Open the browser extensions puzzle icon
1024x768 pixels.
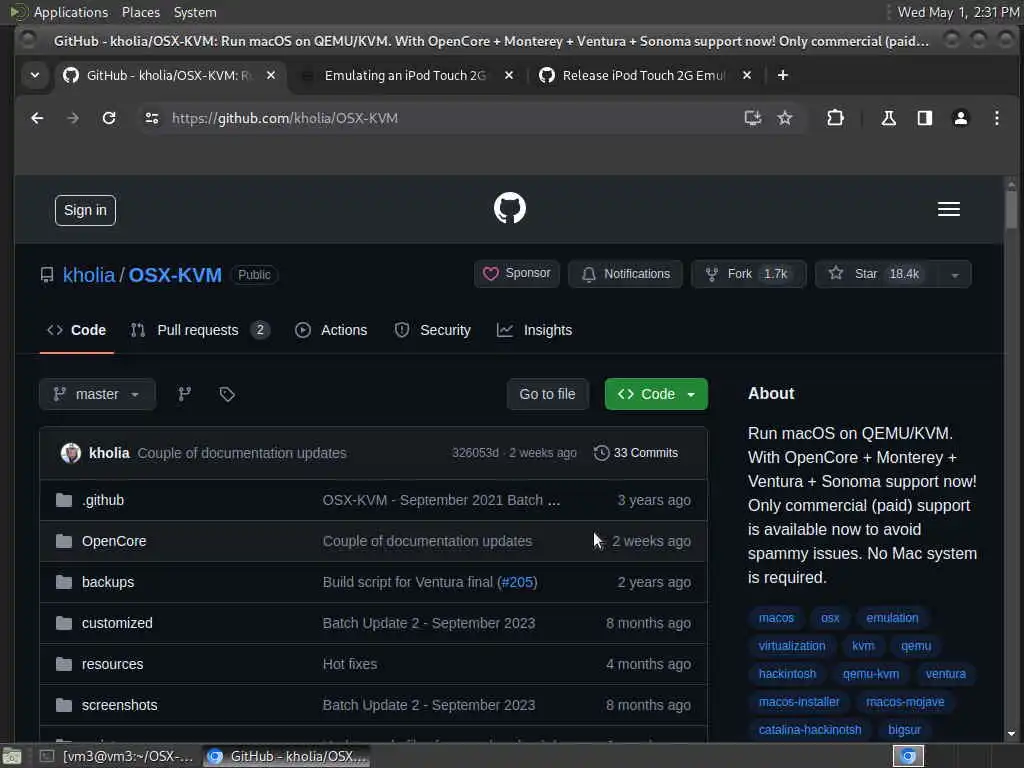point(835,118)
